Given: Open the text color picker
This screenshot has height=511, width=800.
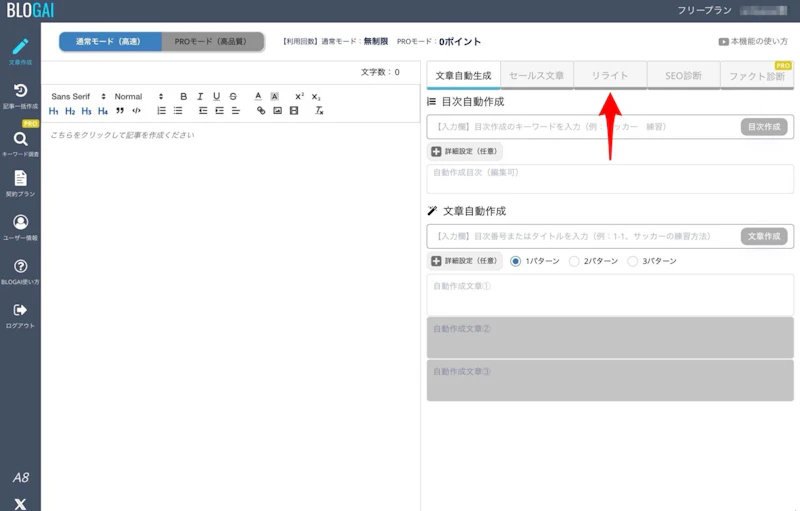Looking at the screenshot, I should [257, 96].
